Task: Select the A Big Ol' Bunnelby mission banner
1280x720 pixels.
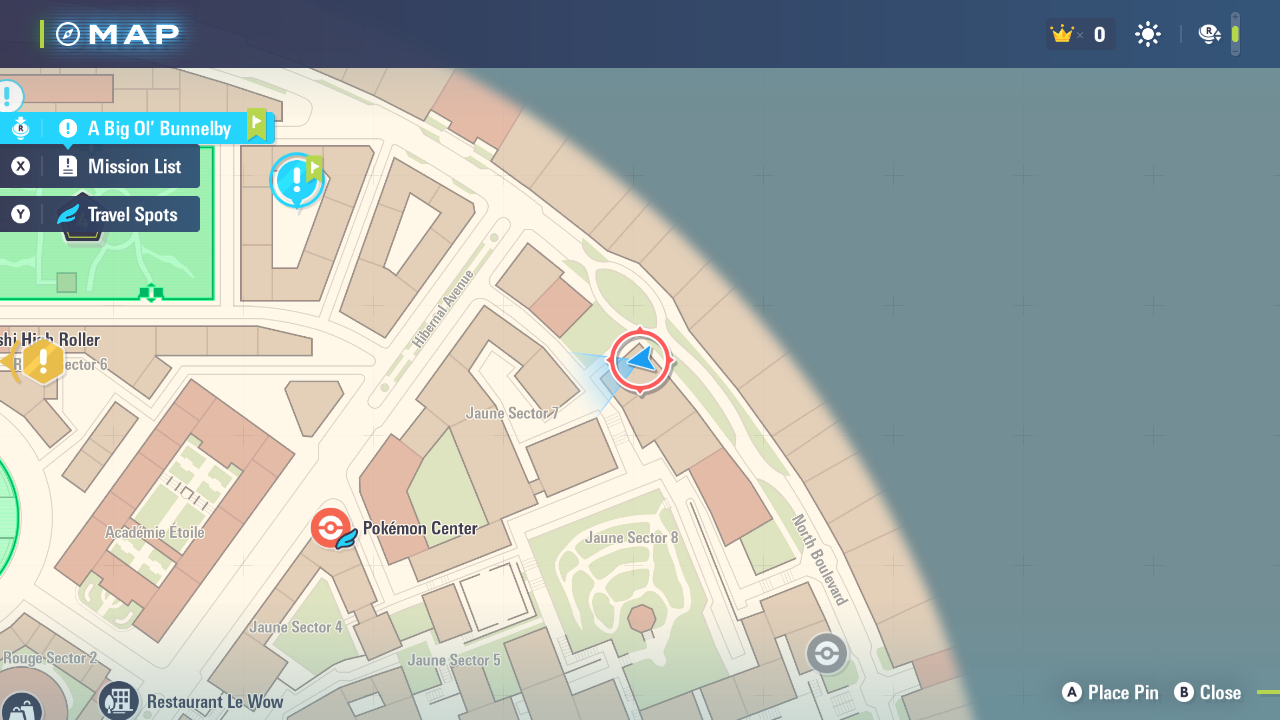Action: click(x=137, y=128)
